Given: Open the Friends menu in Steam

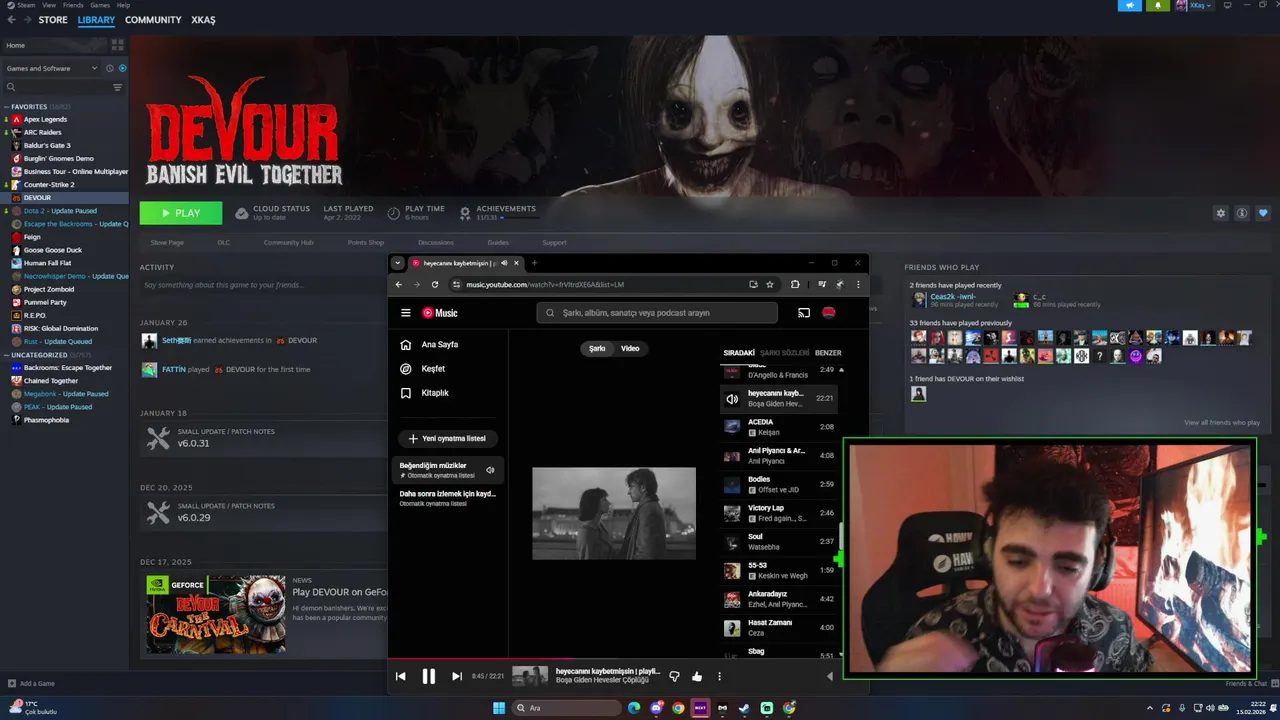Looking at the screenshot, I should [73, 5].
